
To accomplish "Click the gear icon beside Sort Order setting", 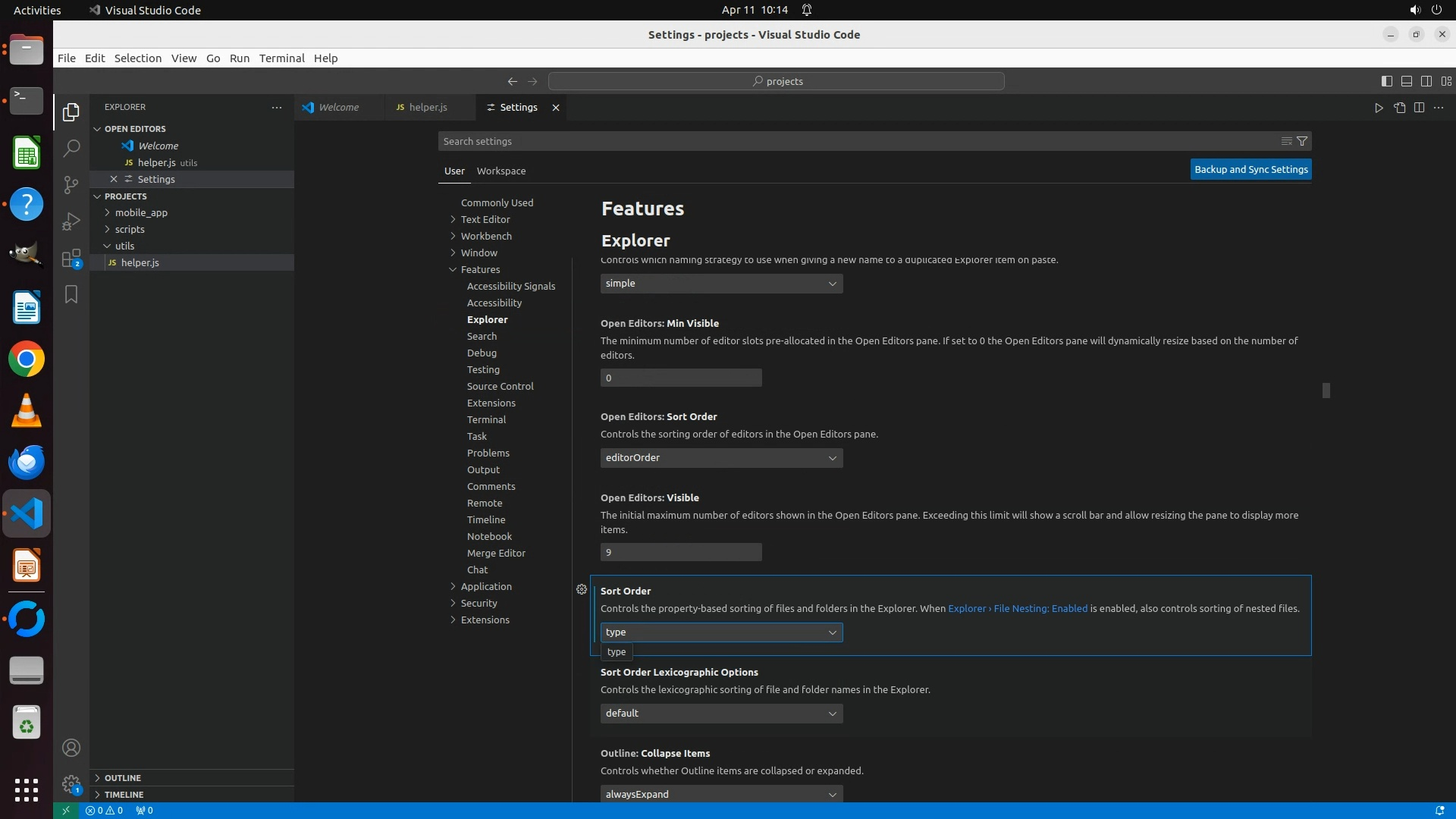I will [x=582, y=589].
